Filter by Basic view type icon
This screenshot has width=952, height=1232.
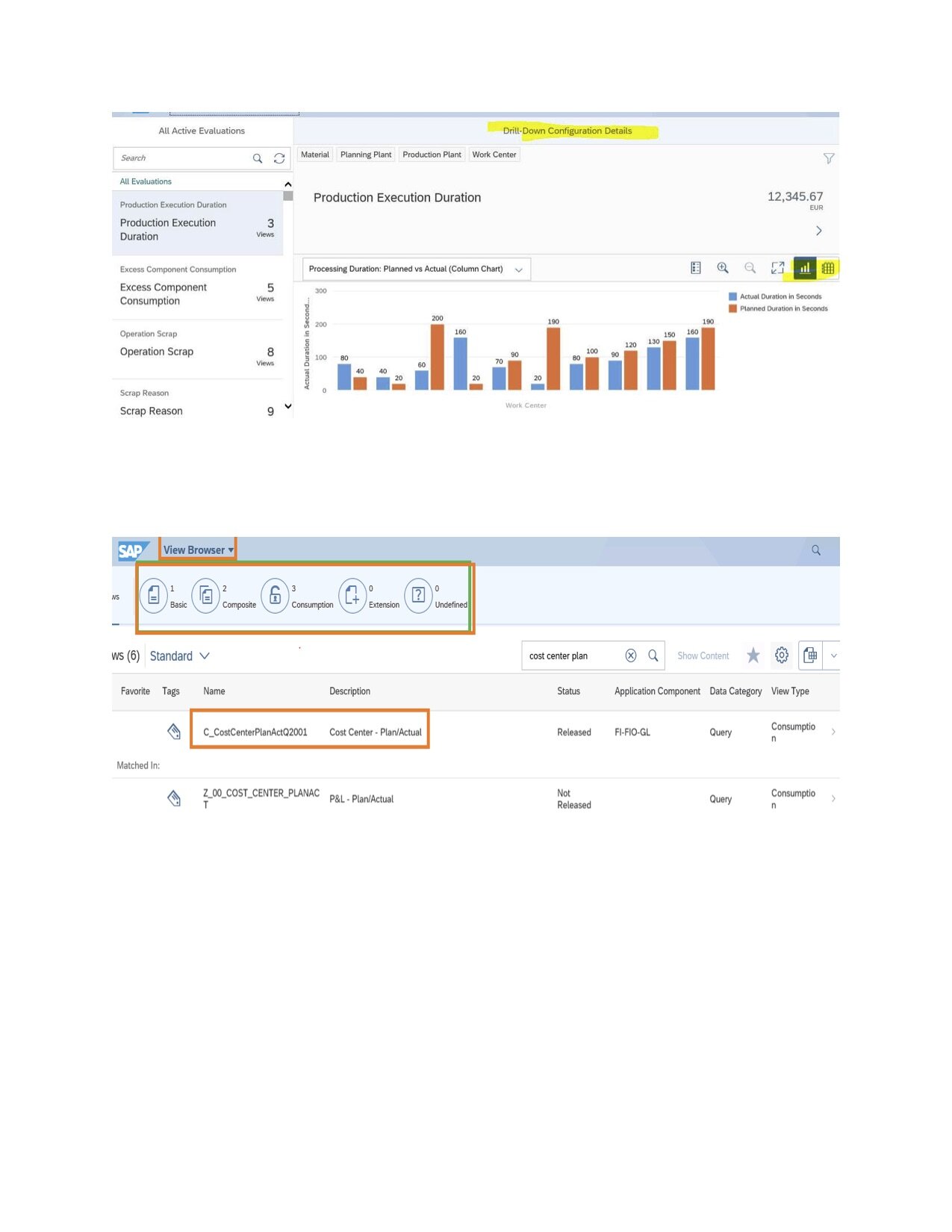154,596
